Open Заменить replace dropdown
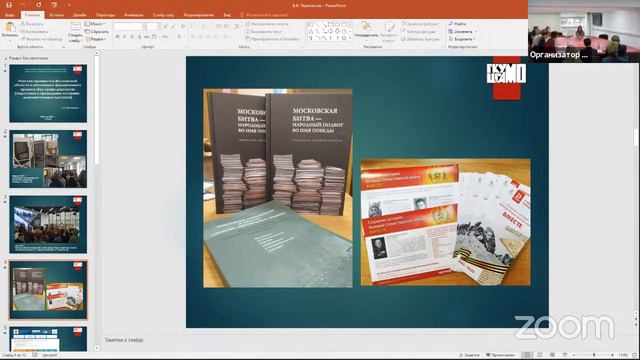640x360 pixels. [463, 31]
